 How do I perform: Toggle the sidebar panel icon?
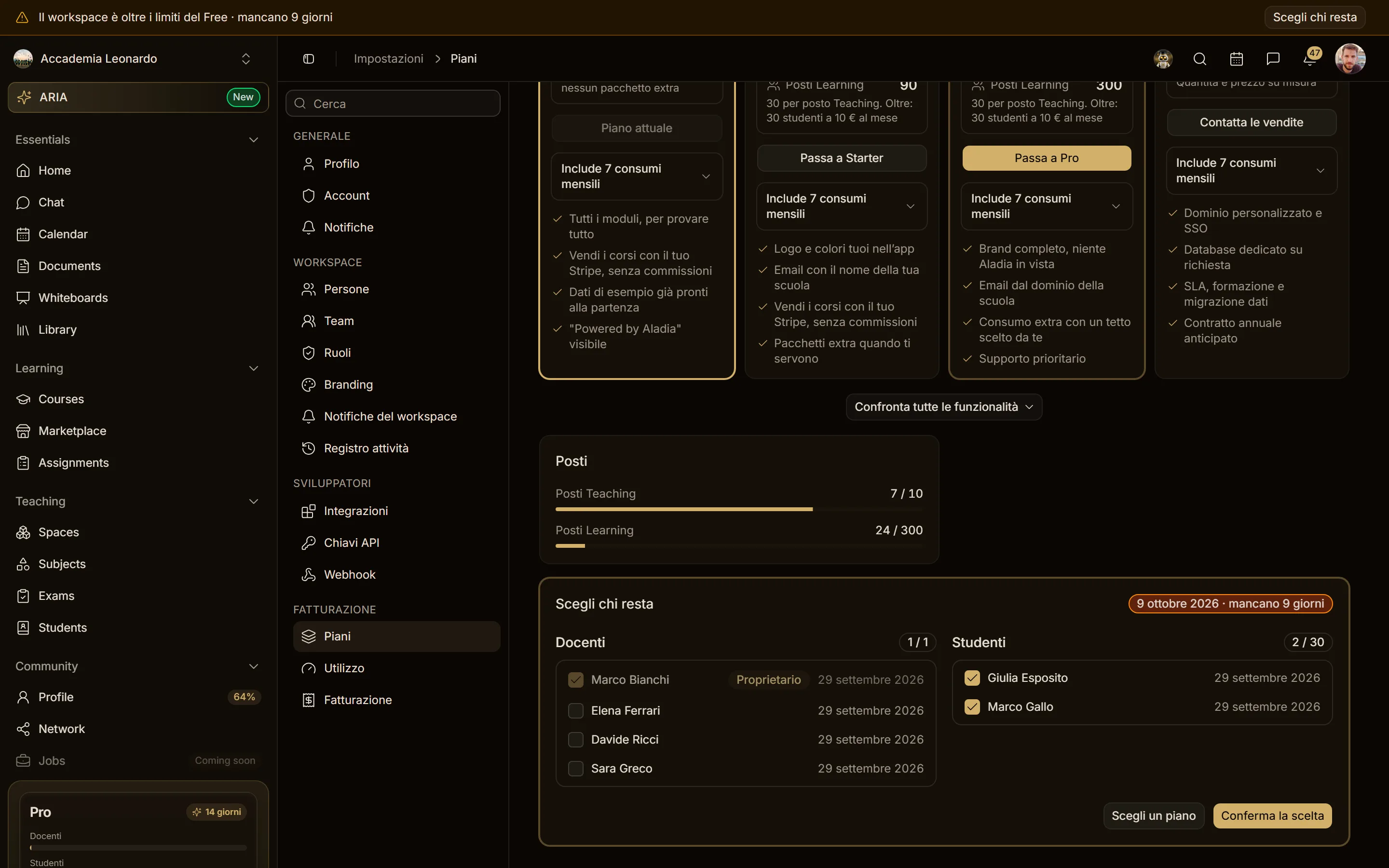click(308, 58)
